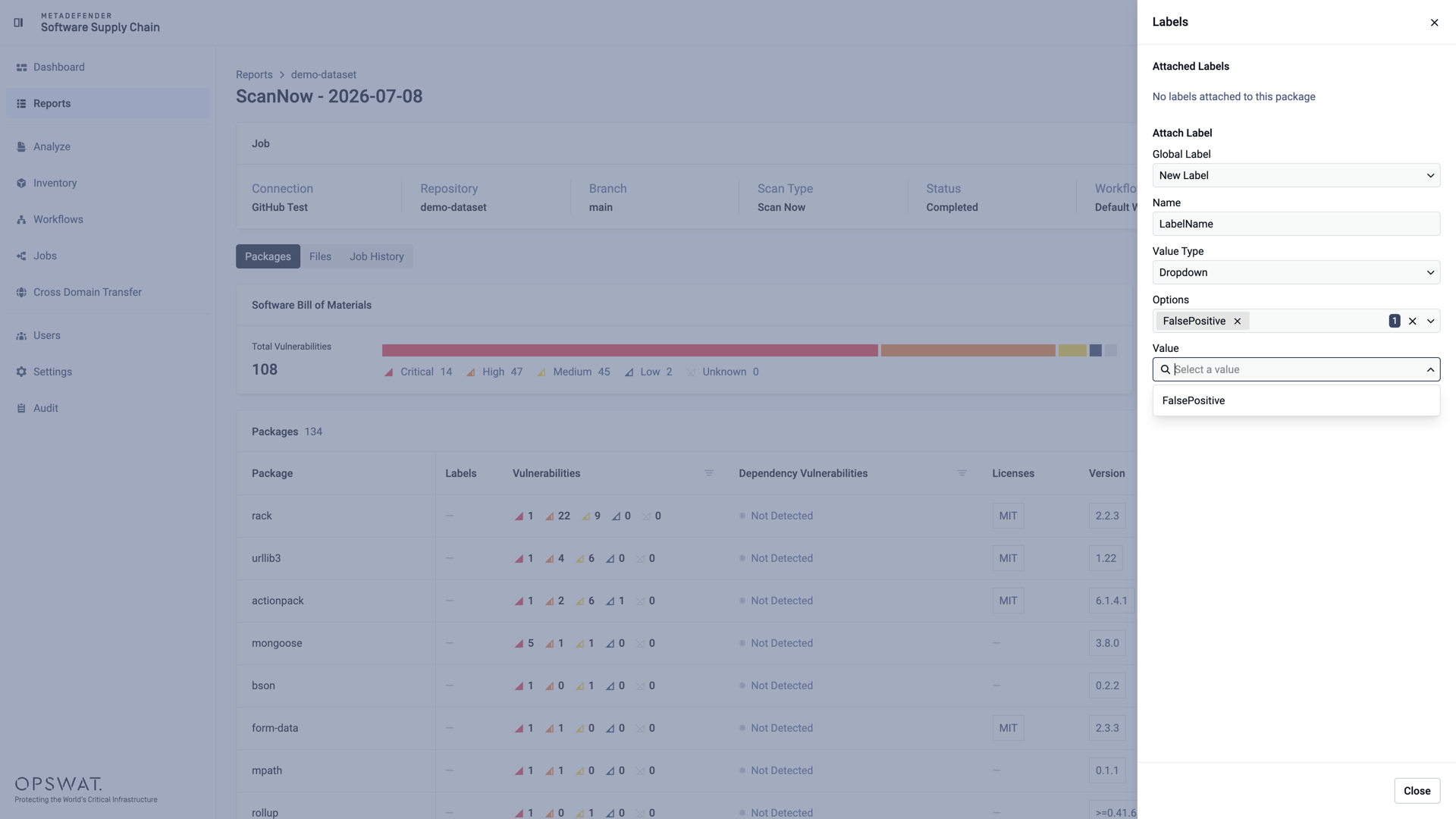The width and height of the screenshot is (1456, 819).
Task: Click the MIT license badge for urllib3
Action: [1008, 559]
